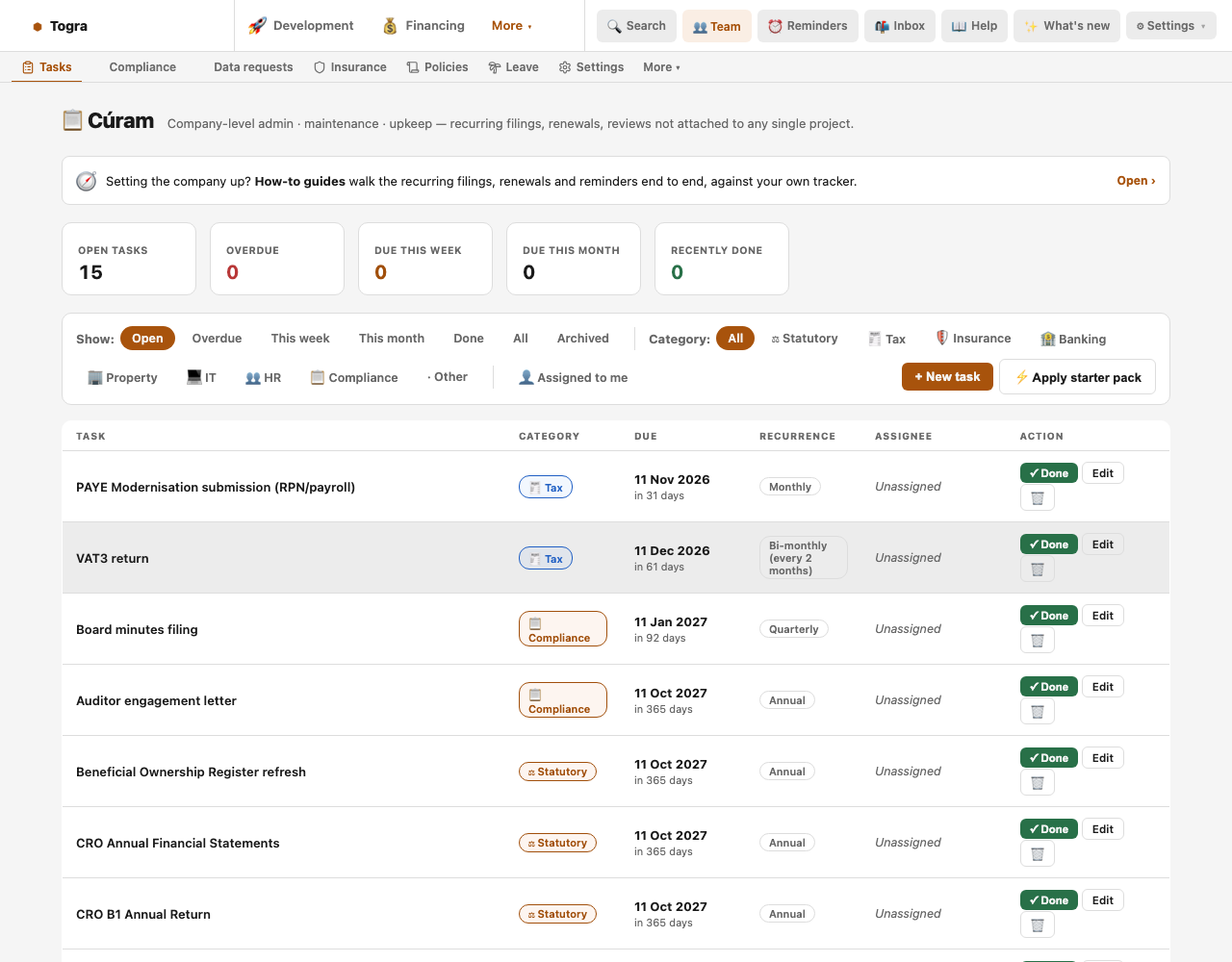Show Archived tasks

pos(583,339)
